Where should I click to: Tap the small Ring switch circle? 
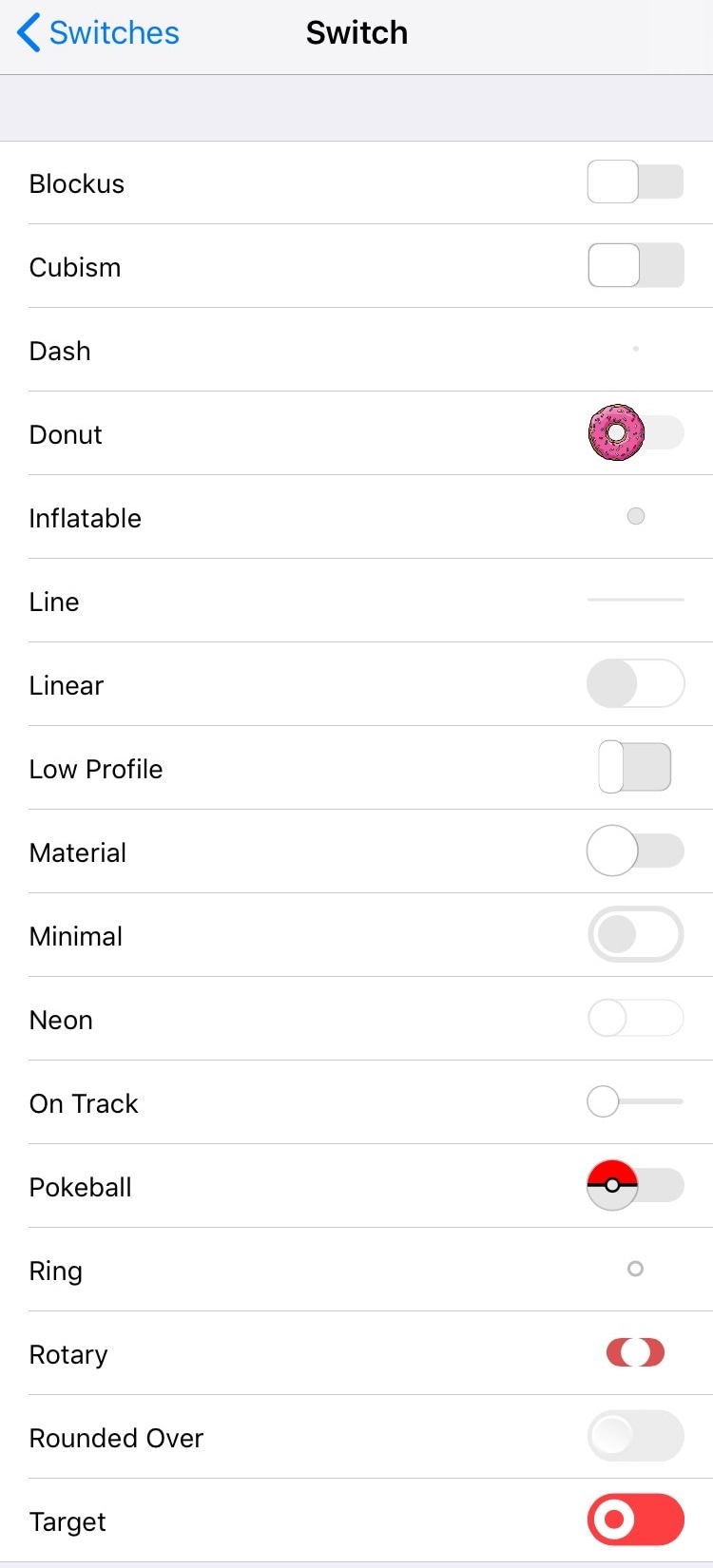[x=636, y=1269]
